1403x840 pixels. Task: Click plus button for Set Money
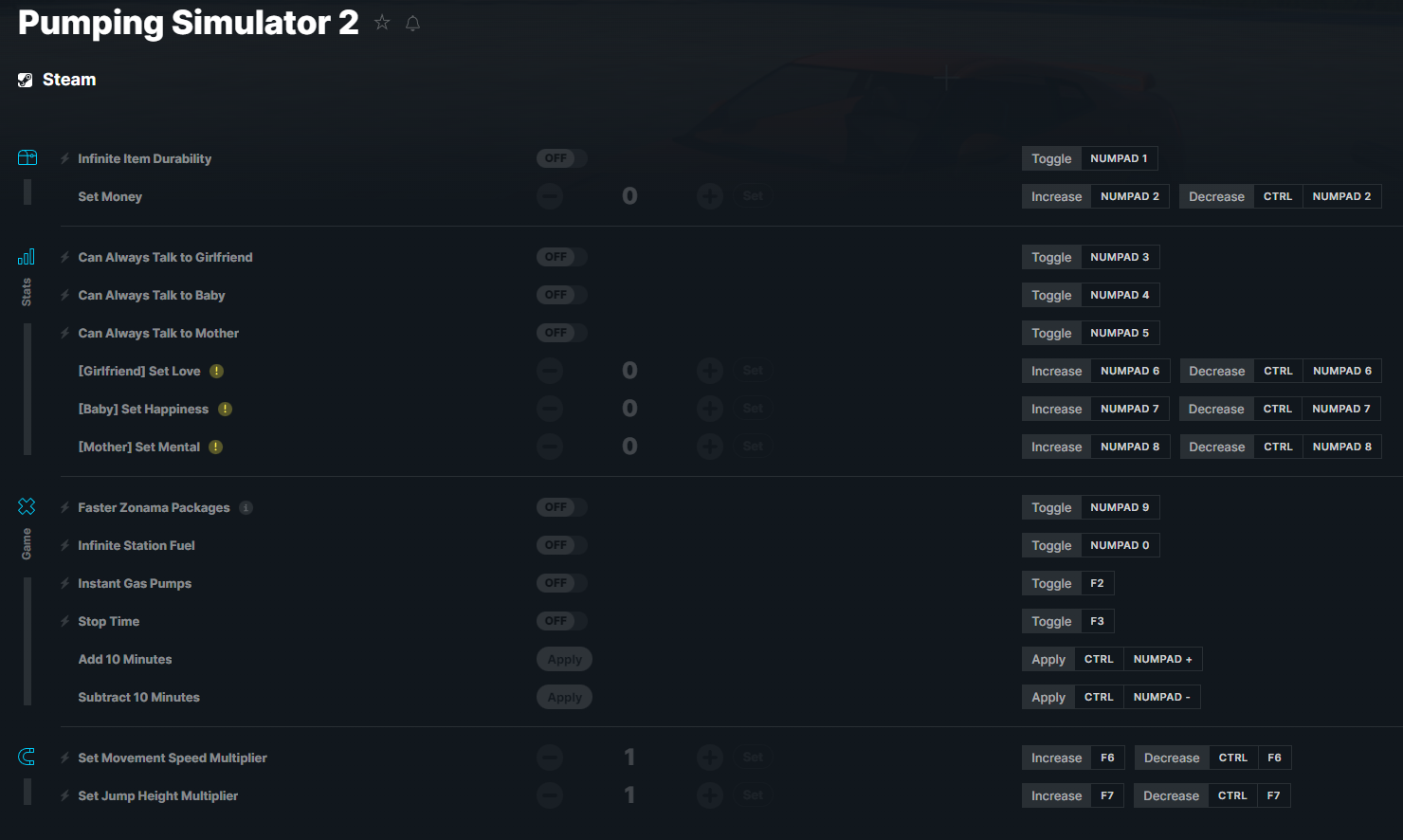click(x=710, y=196)
